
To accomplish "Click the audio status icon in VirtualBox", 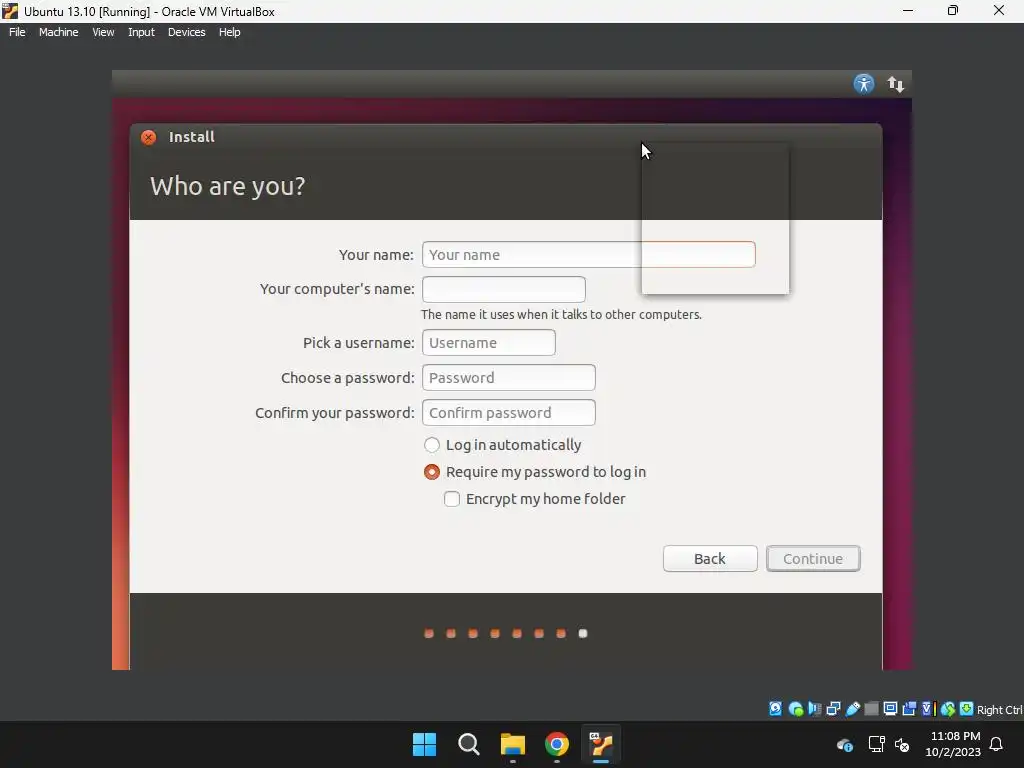I will tap(814, 709).
